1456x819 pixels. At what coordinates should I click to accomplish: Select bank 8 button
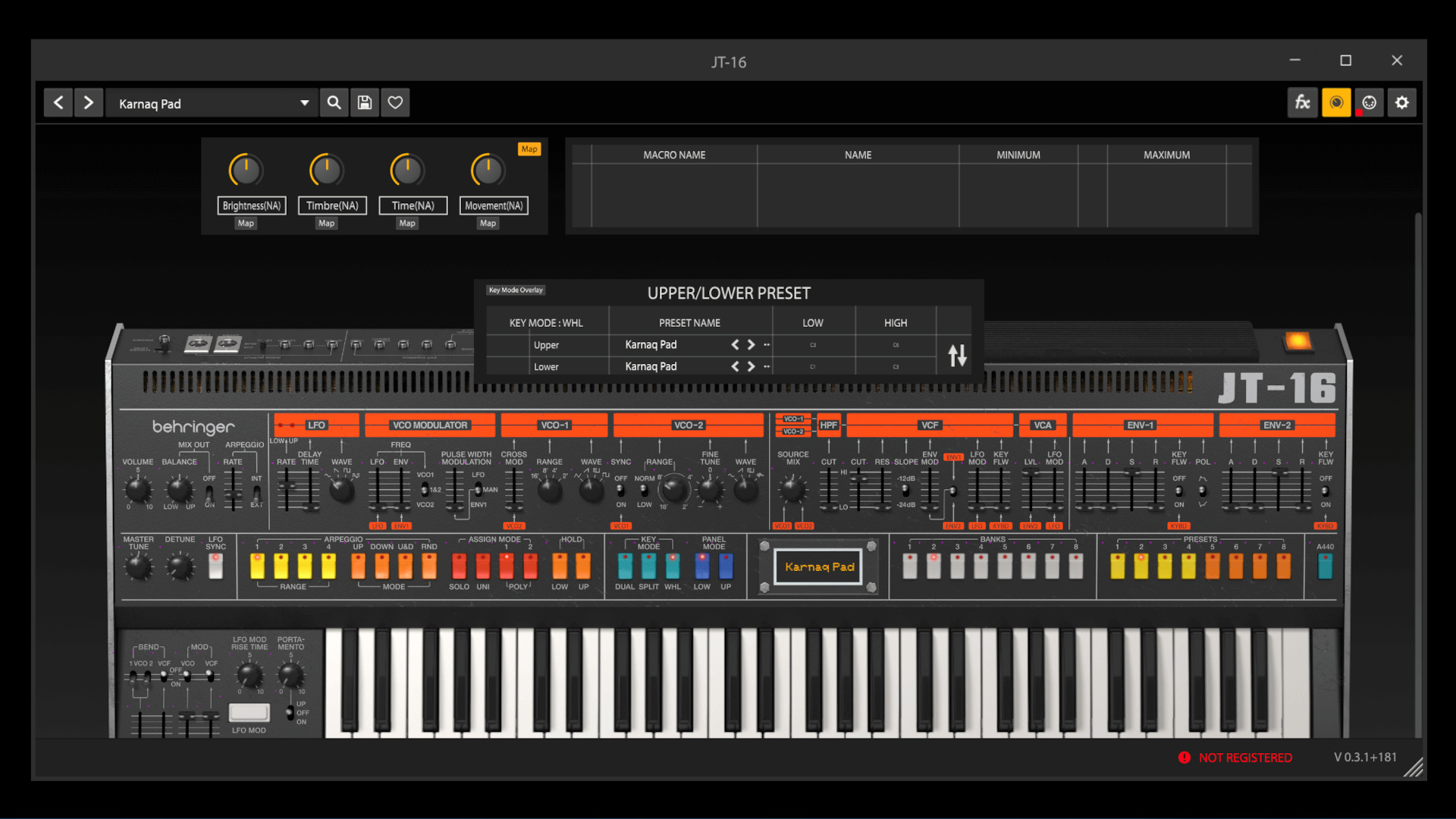click(1075, 566)
